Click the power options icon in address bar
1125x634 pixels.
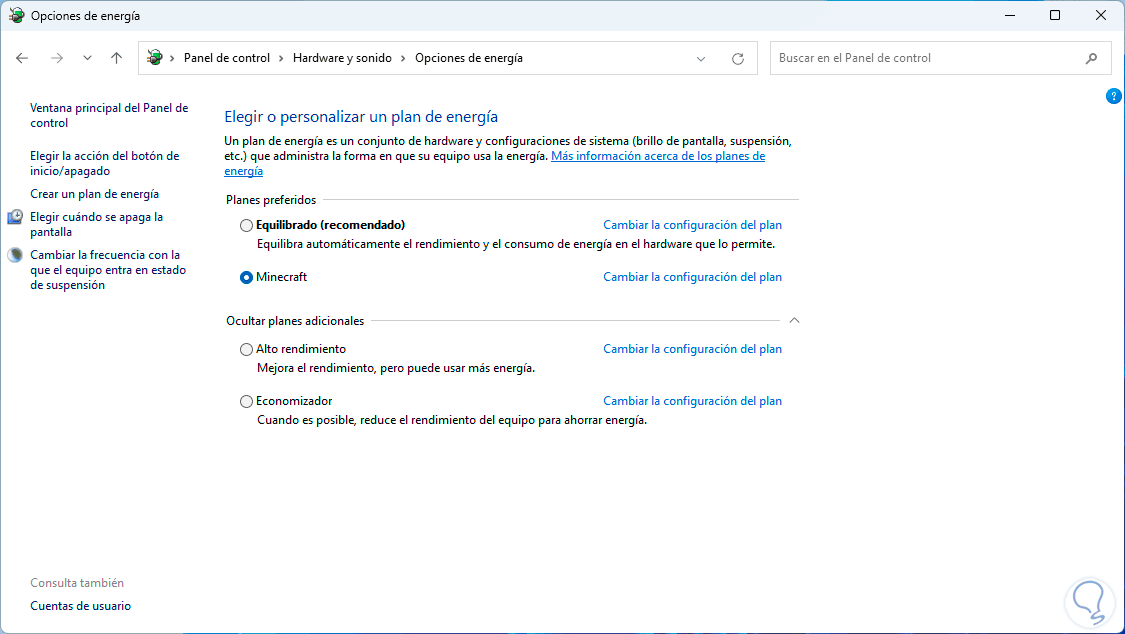click(x=154, y=57)
